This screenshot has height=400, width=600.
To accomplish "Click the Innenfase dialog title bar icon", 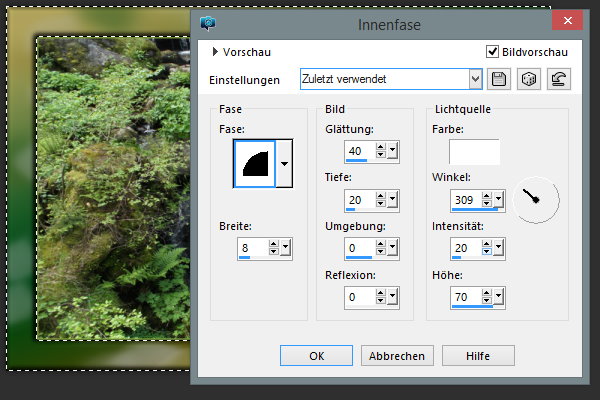I will pyautogui.click(x=208, y=22).
